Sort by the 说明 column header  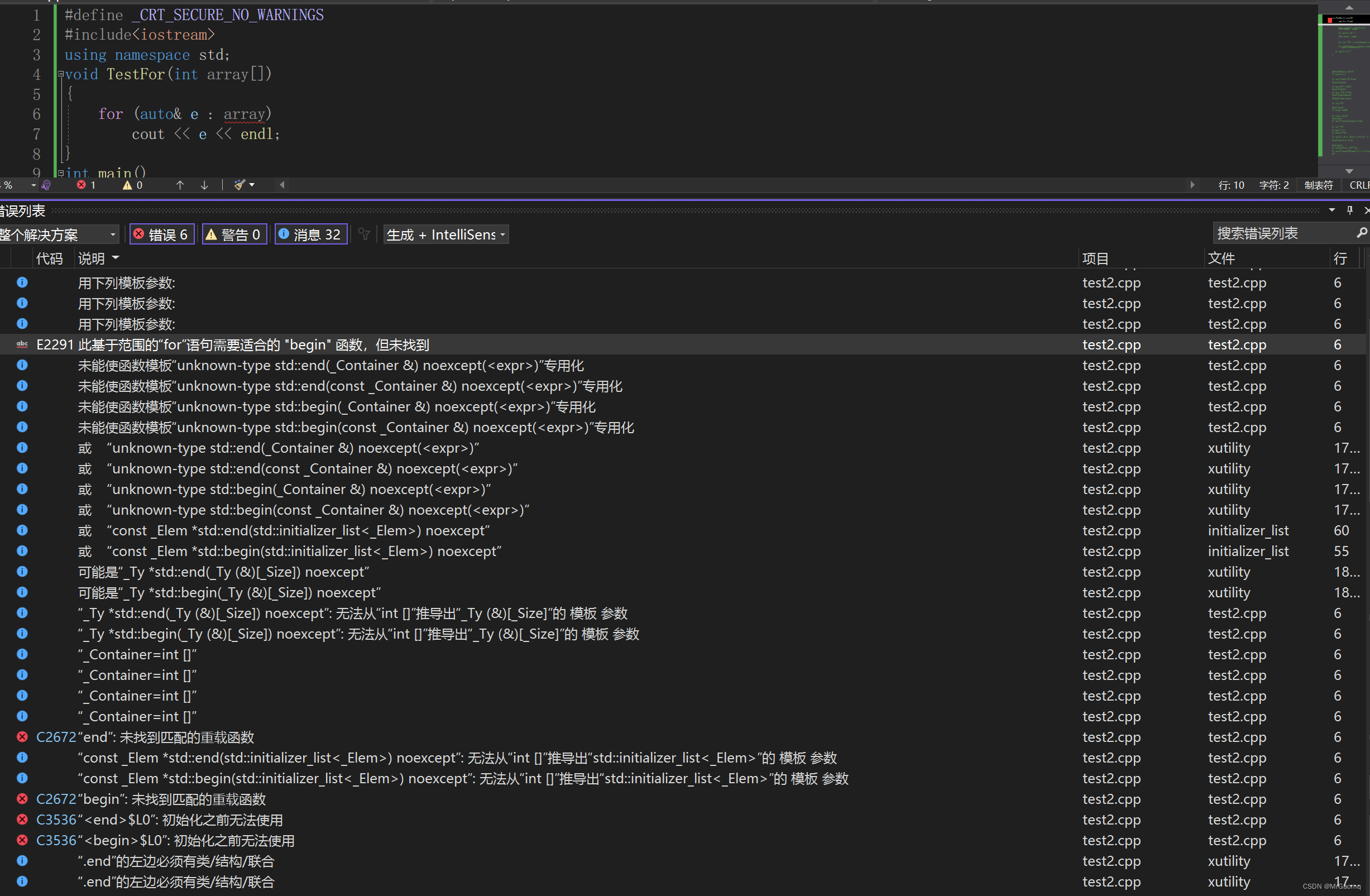pos(91,258)
